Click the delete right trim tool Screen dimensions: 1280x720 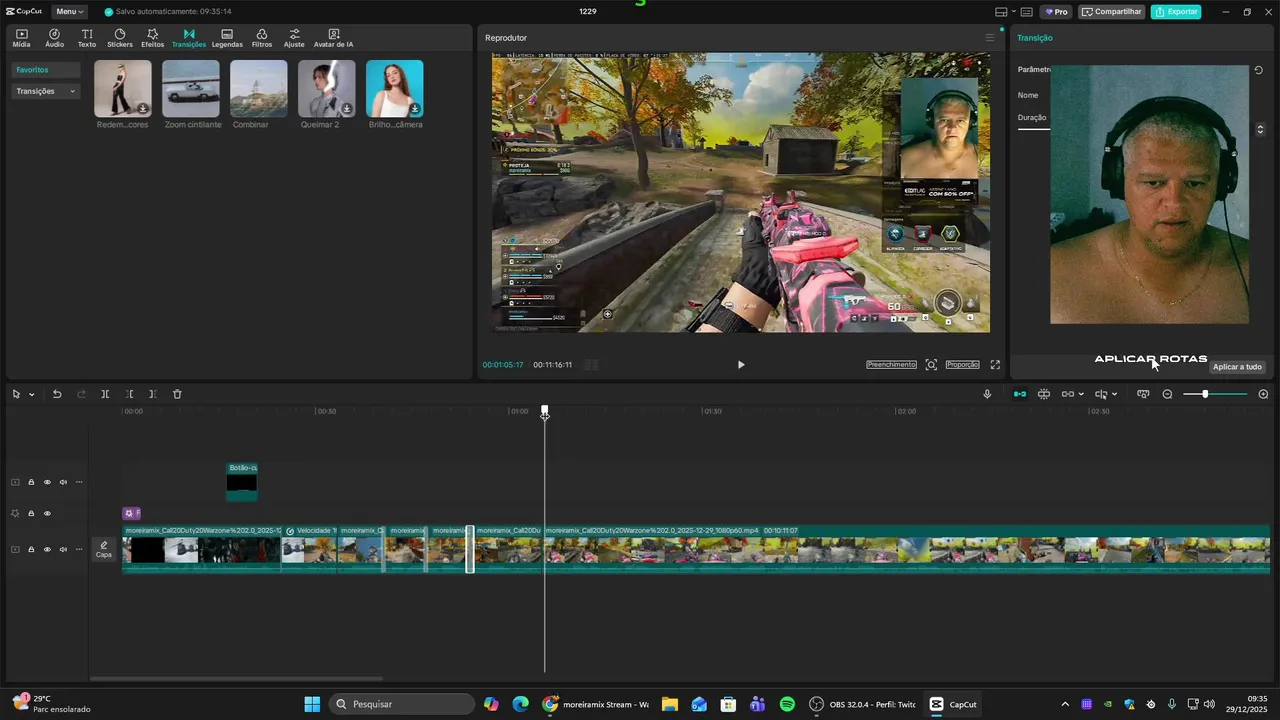pyautogui.click(x=152, y=394)
